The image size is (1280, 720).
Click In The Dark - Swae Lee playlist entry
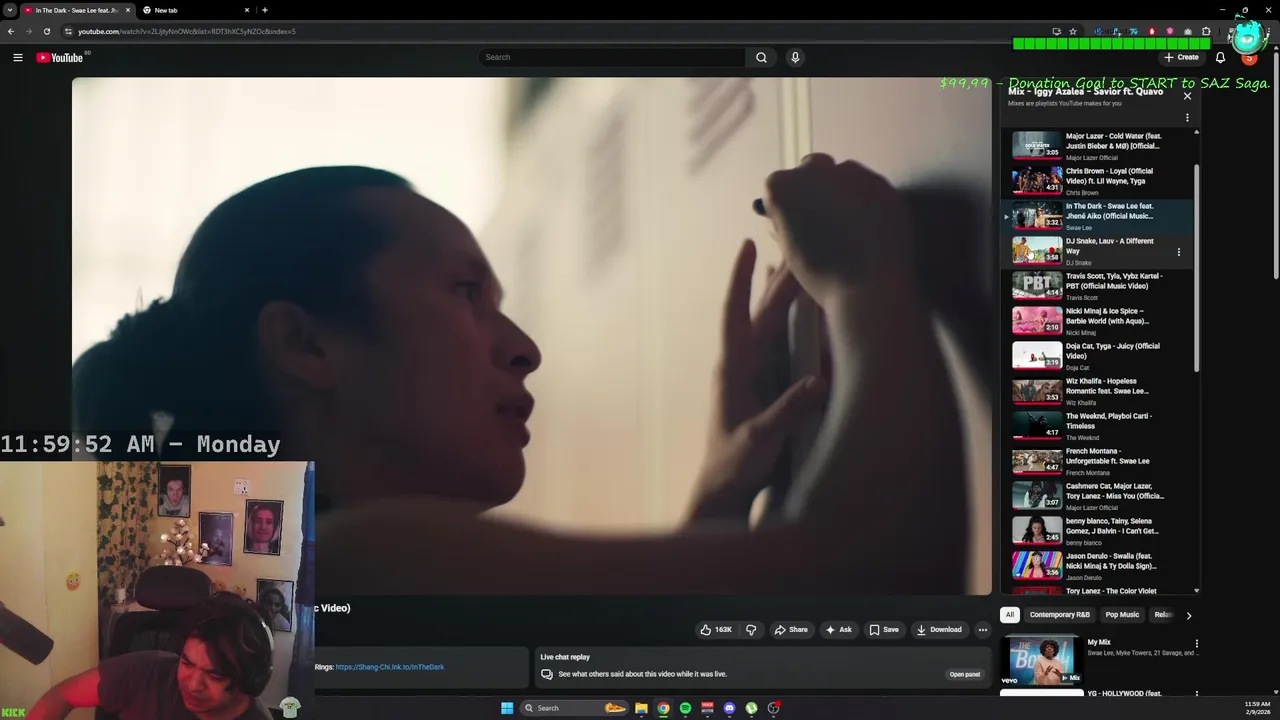tap(1098, 216)
